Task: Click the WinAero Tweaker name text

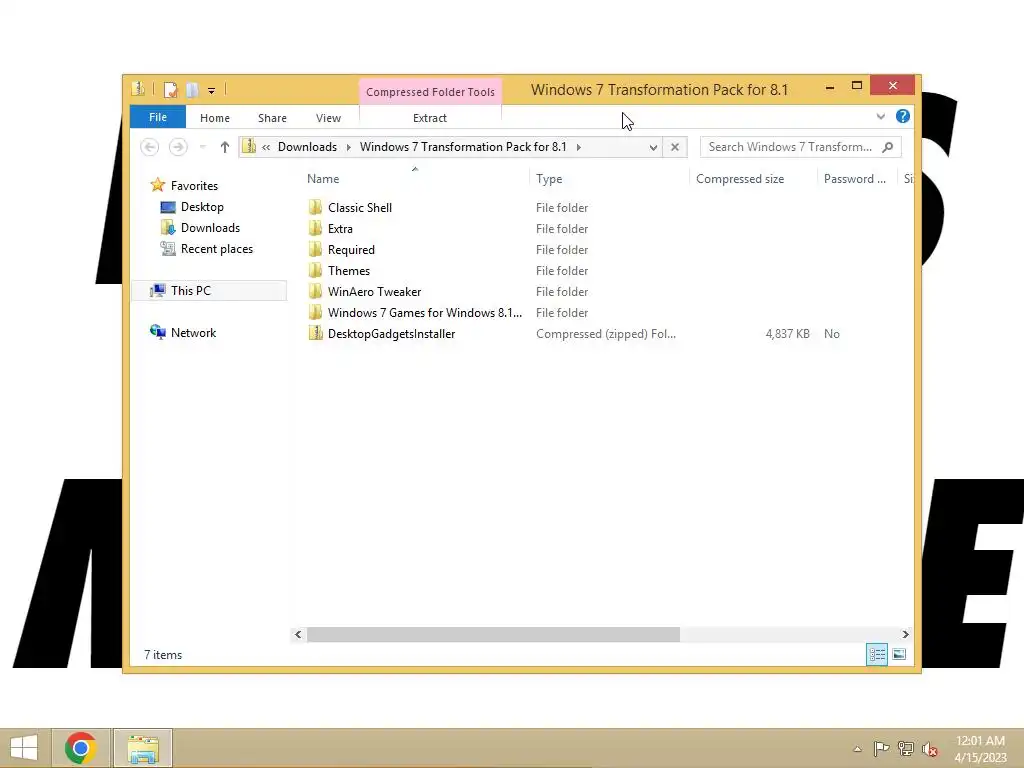Action: pyautogui.click(x=374, y=291)
